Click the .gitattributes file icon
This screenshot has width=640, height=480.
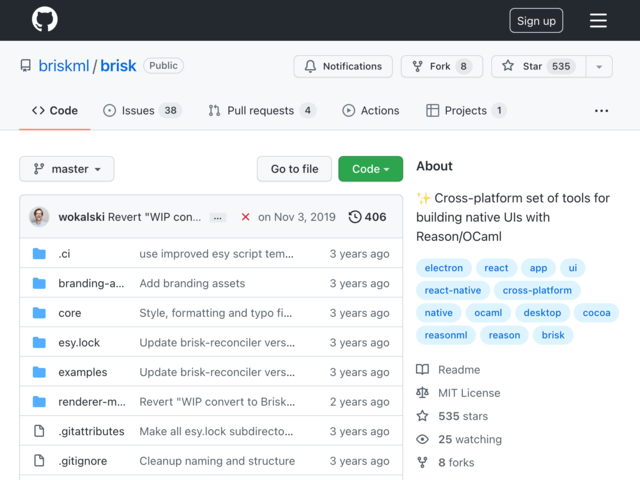[x=39, y=431]
